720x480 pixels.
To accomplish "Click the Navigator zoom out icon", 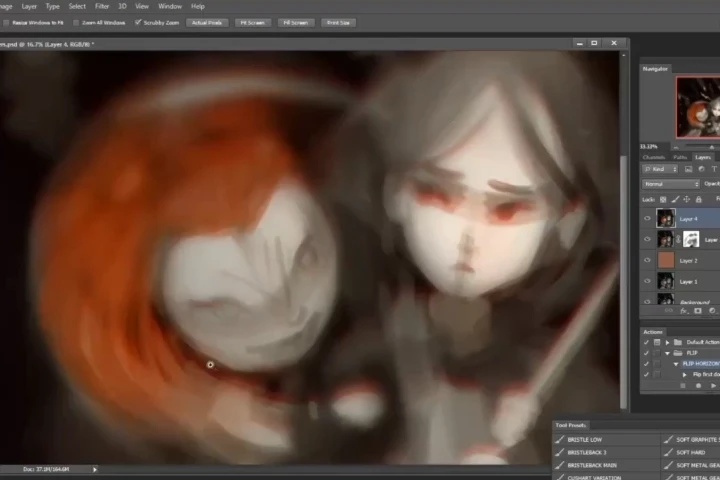I will tap(676, 147).
